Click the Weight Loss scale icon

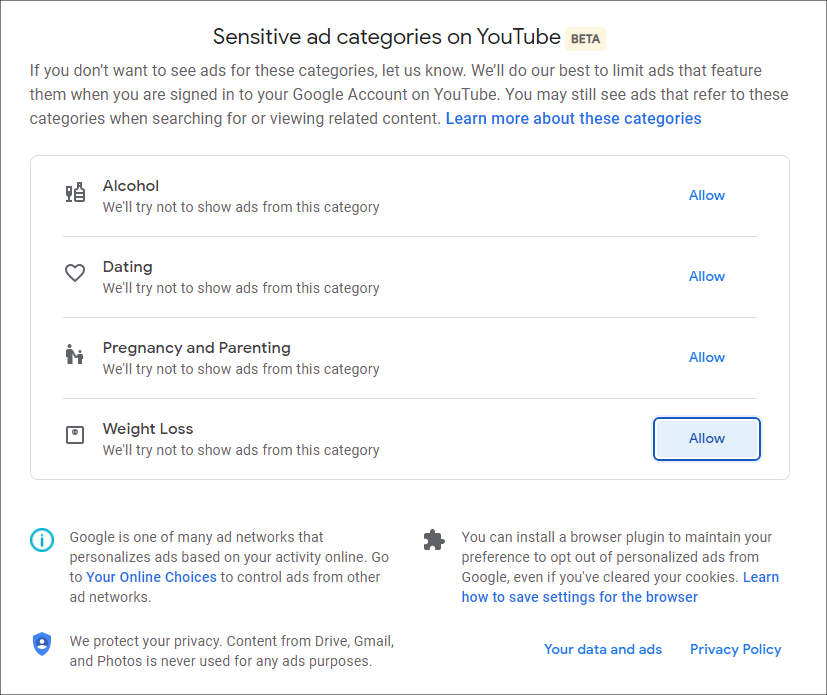75,435
